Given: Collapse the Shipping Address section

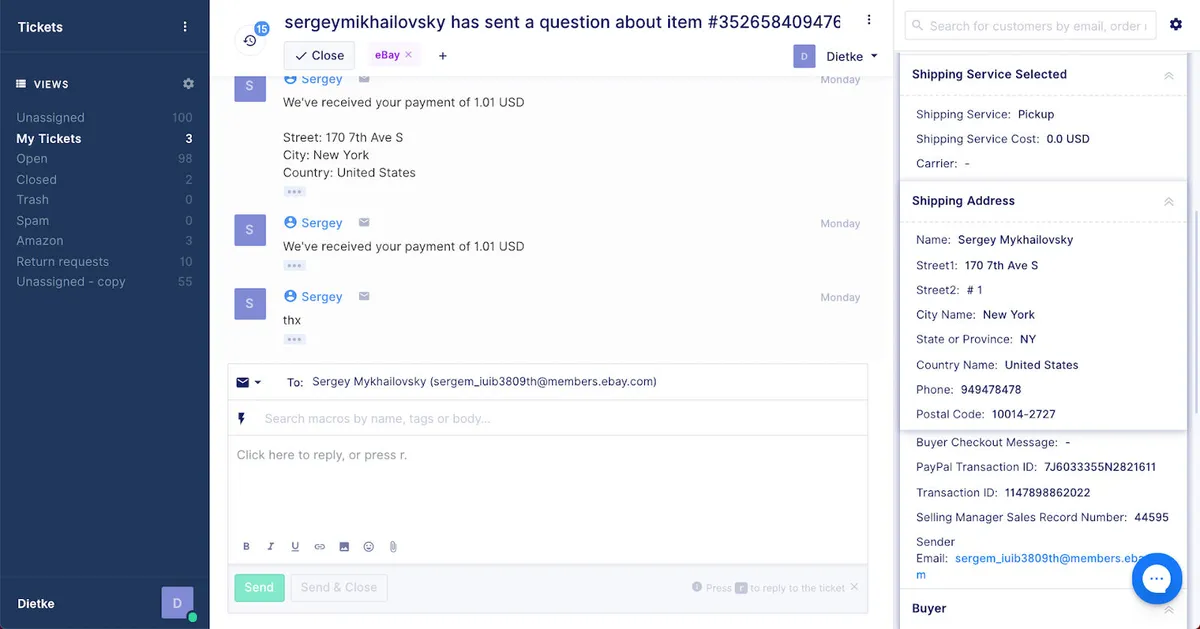Looking at the screenshot, I should (1168, 201).
